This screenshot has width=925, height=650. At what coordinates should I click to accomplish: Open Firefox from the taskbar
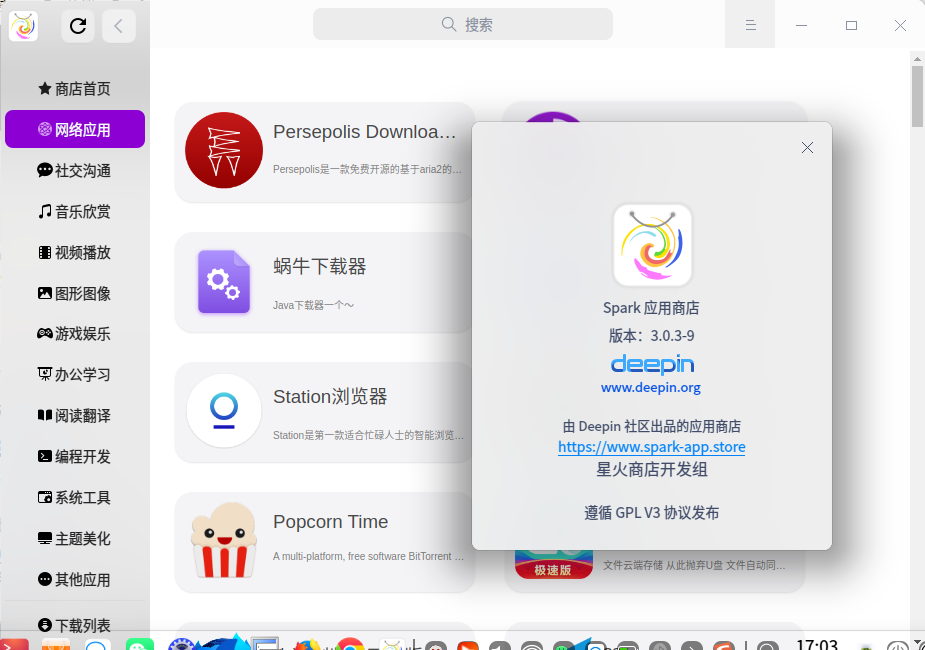point(306,644)
